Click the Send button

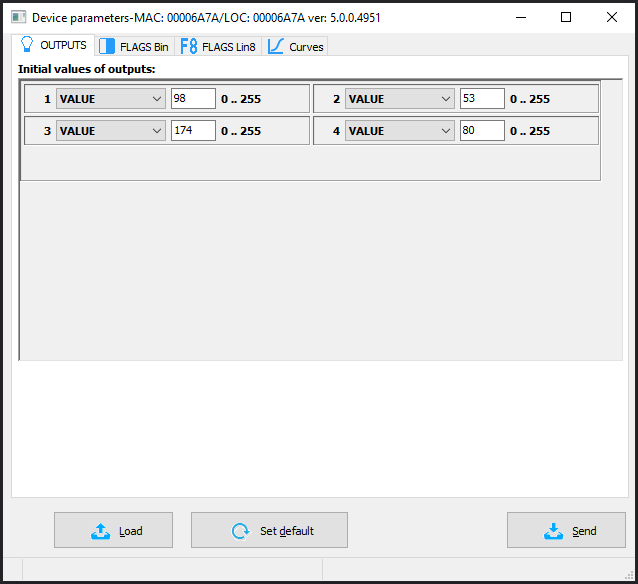[x=566, y=530]
